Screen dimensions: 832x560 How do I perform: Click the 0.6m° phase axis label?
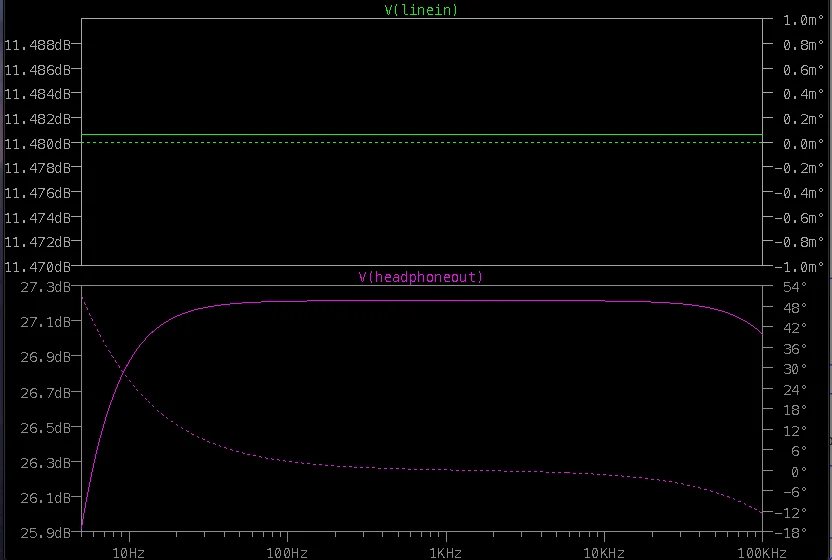pyautogui.click(x=803, y=70)
